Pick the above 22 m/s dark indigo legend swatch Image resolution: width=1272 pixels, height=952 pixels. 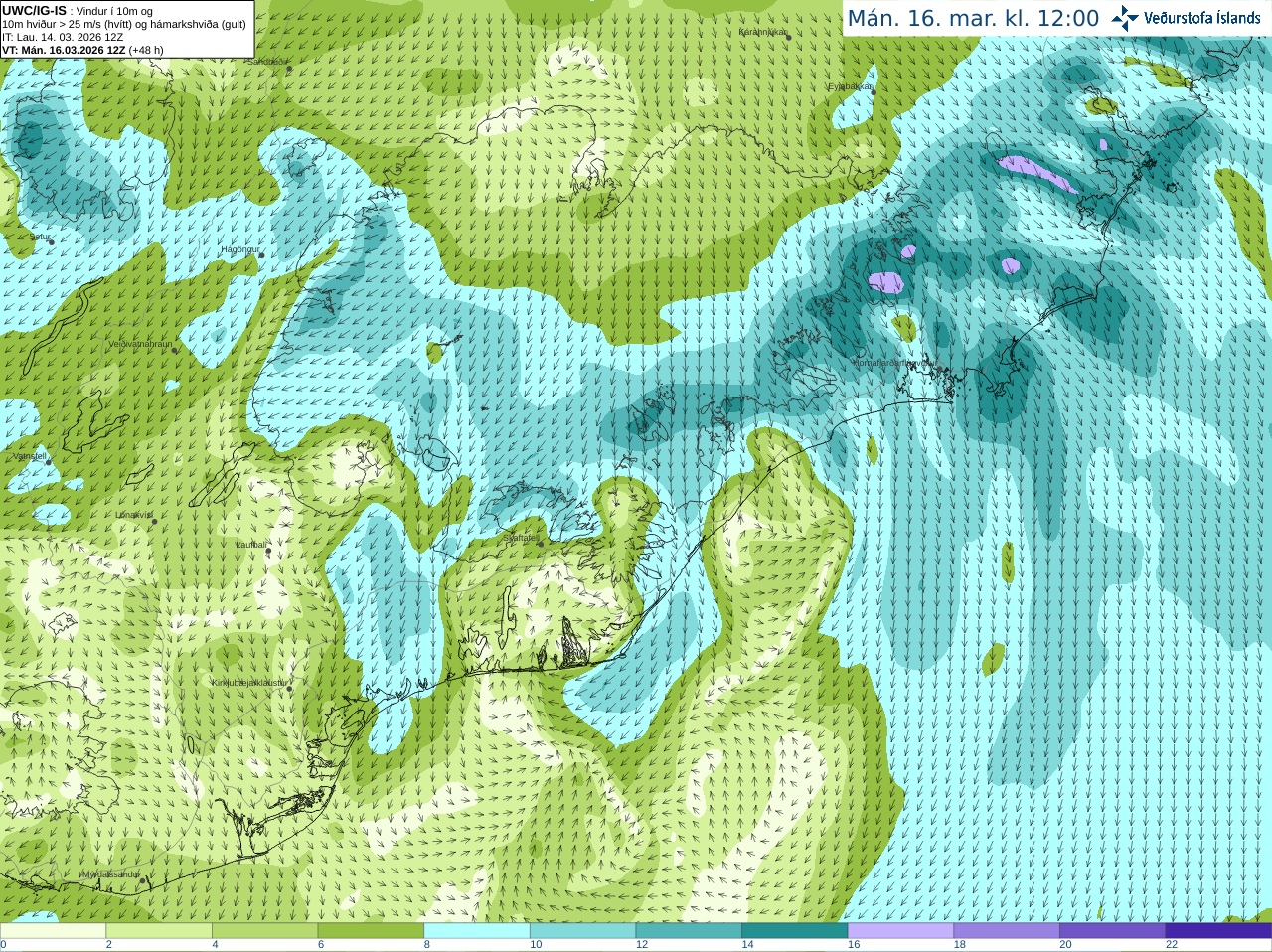coord(1218,930)
